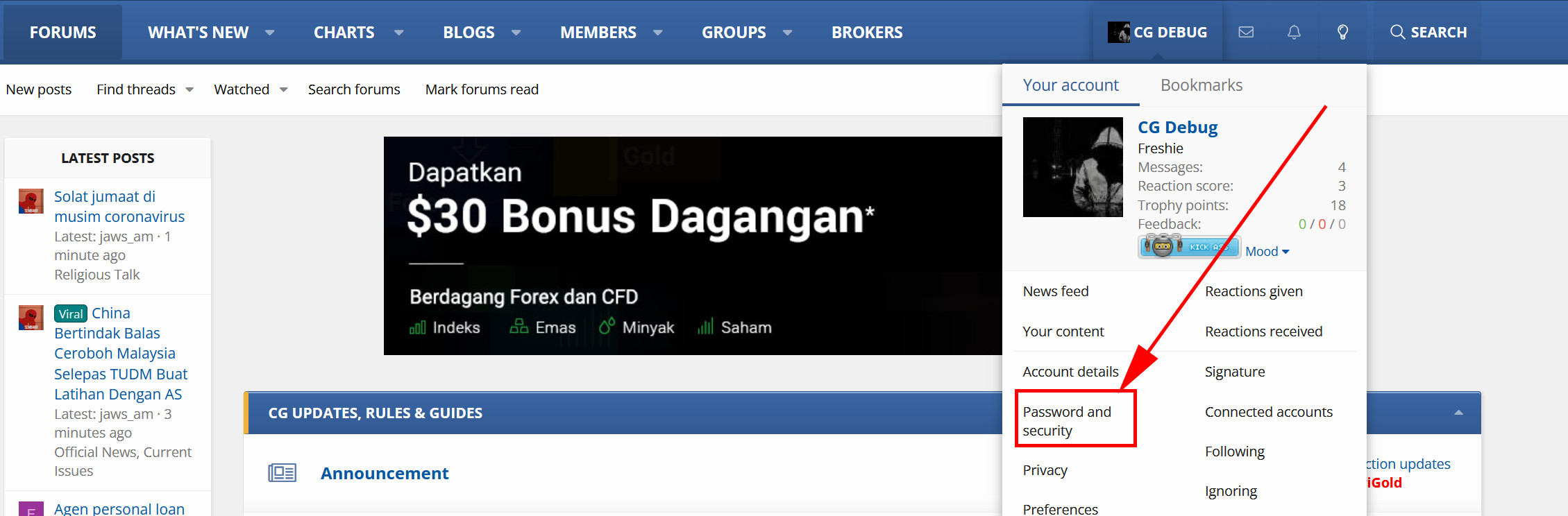Click the Kick Ass mood badge
Screen dimensions: 1568x516
coord(1189,246)
